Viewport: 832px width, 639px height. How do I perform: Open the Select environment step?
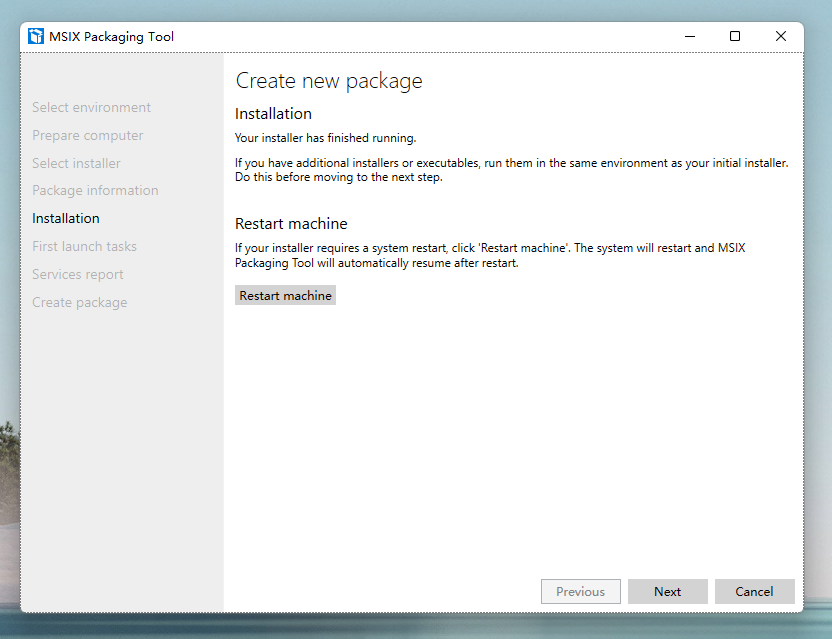tap(91, 107)
